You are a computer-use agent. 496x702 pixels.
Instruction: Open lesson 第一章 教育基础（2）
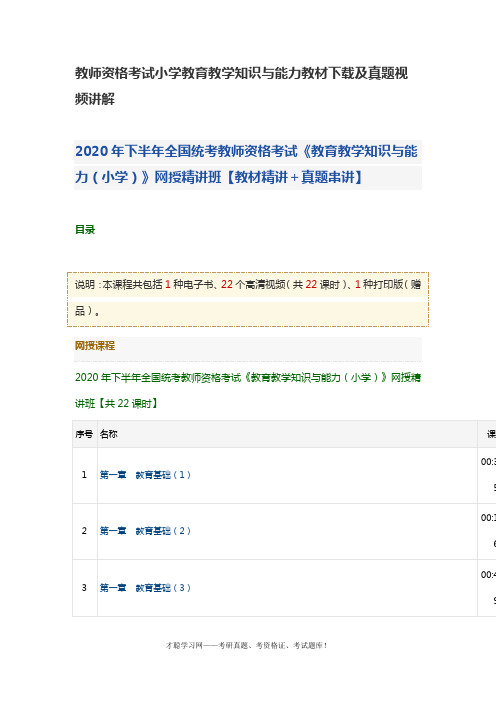point(145,531)
